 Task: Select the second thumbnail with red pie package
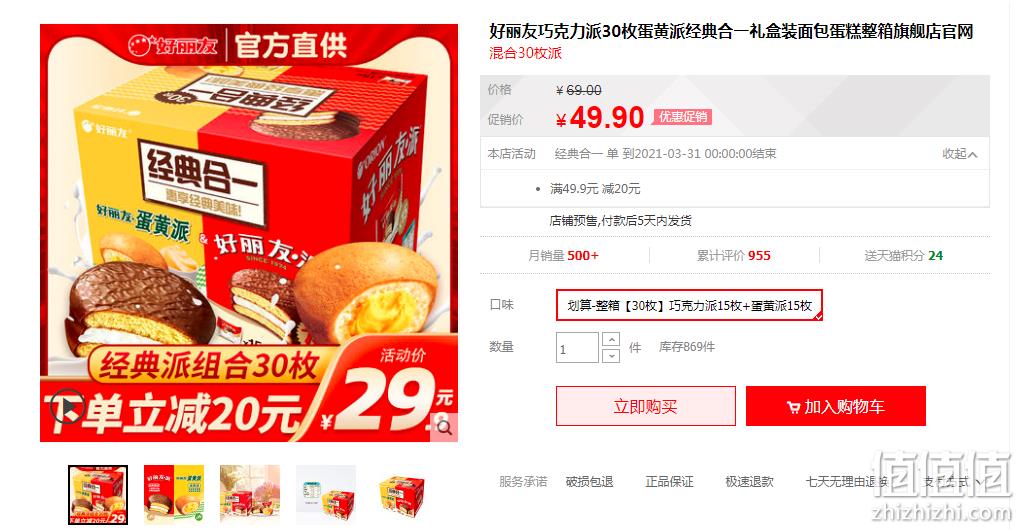click(174, 495)
